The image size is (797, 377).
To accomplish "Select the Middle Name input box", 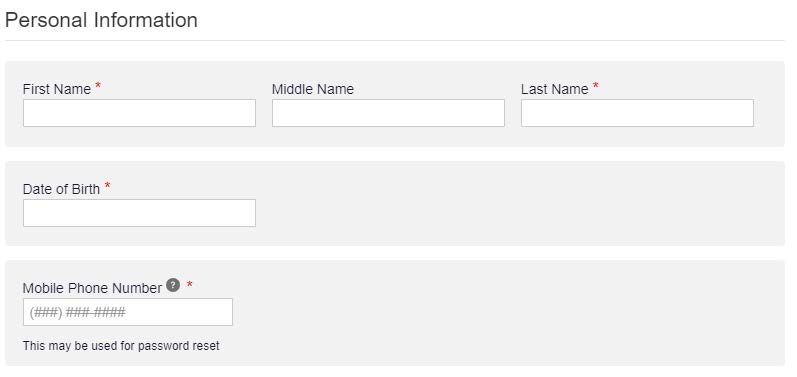I will 388,113.
